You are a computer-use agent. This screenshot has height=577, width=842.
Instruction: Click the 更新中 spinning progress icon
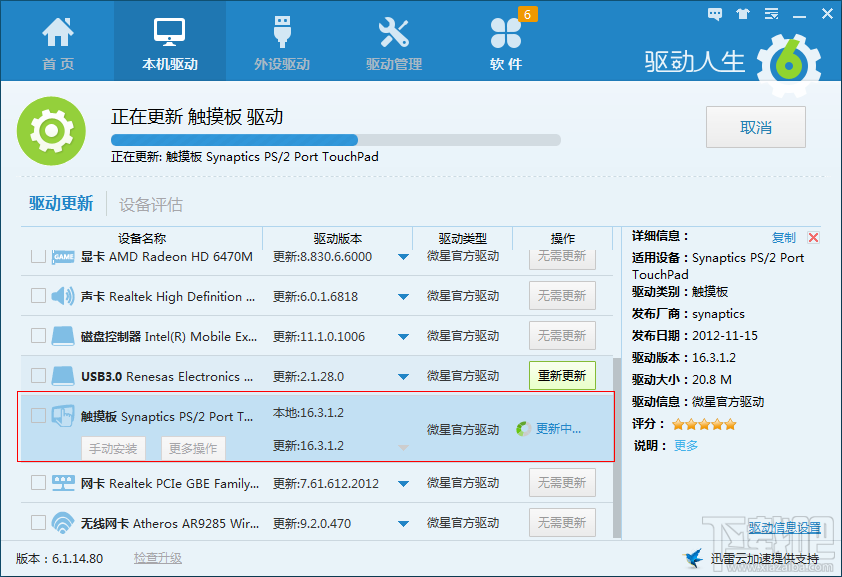point(523,429)
